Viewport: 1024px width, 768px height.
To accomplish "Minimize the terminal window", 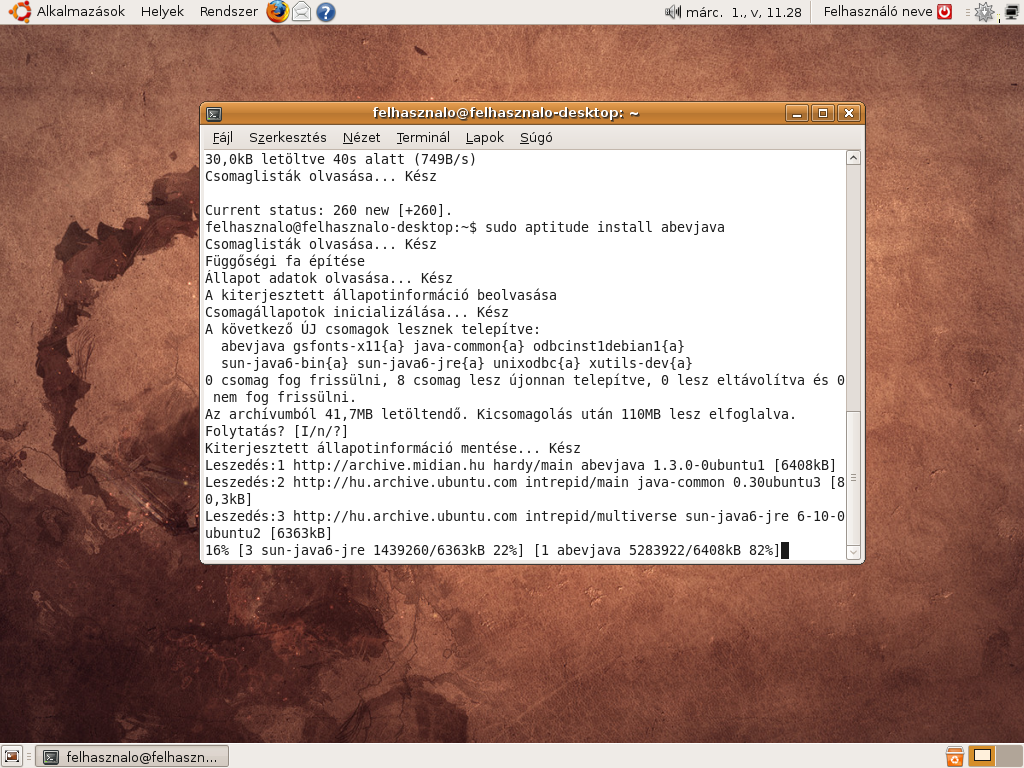I will pyautogui.click(x=796, y=114).
